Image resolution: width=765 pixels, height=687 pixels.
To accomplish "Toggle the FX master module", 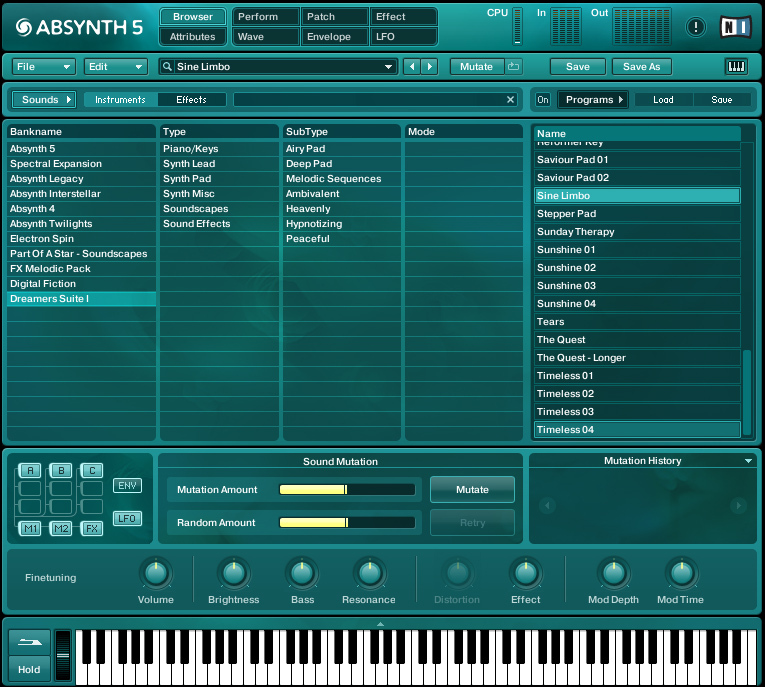I will coord(92,528).
